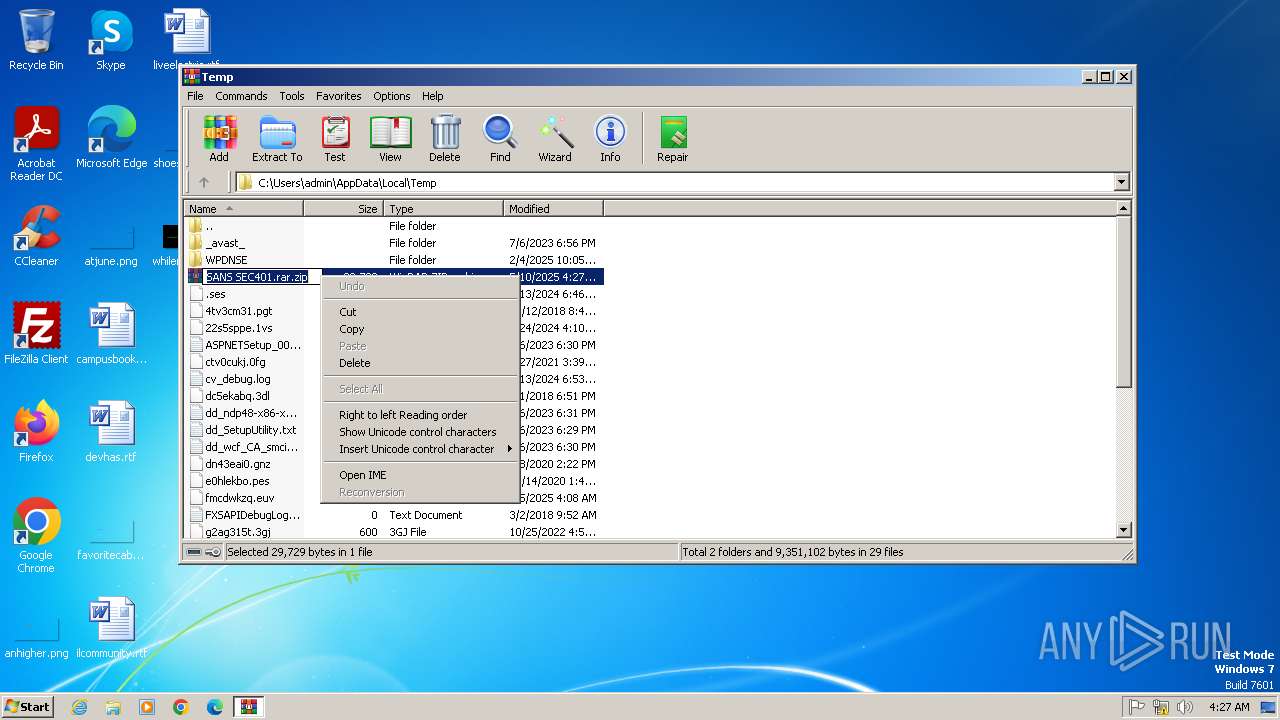Image resolution: width=1280 pixels, height=720 pixels.
Task: Choose Copy from context menu
Action: [420, 329]
